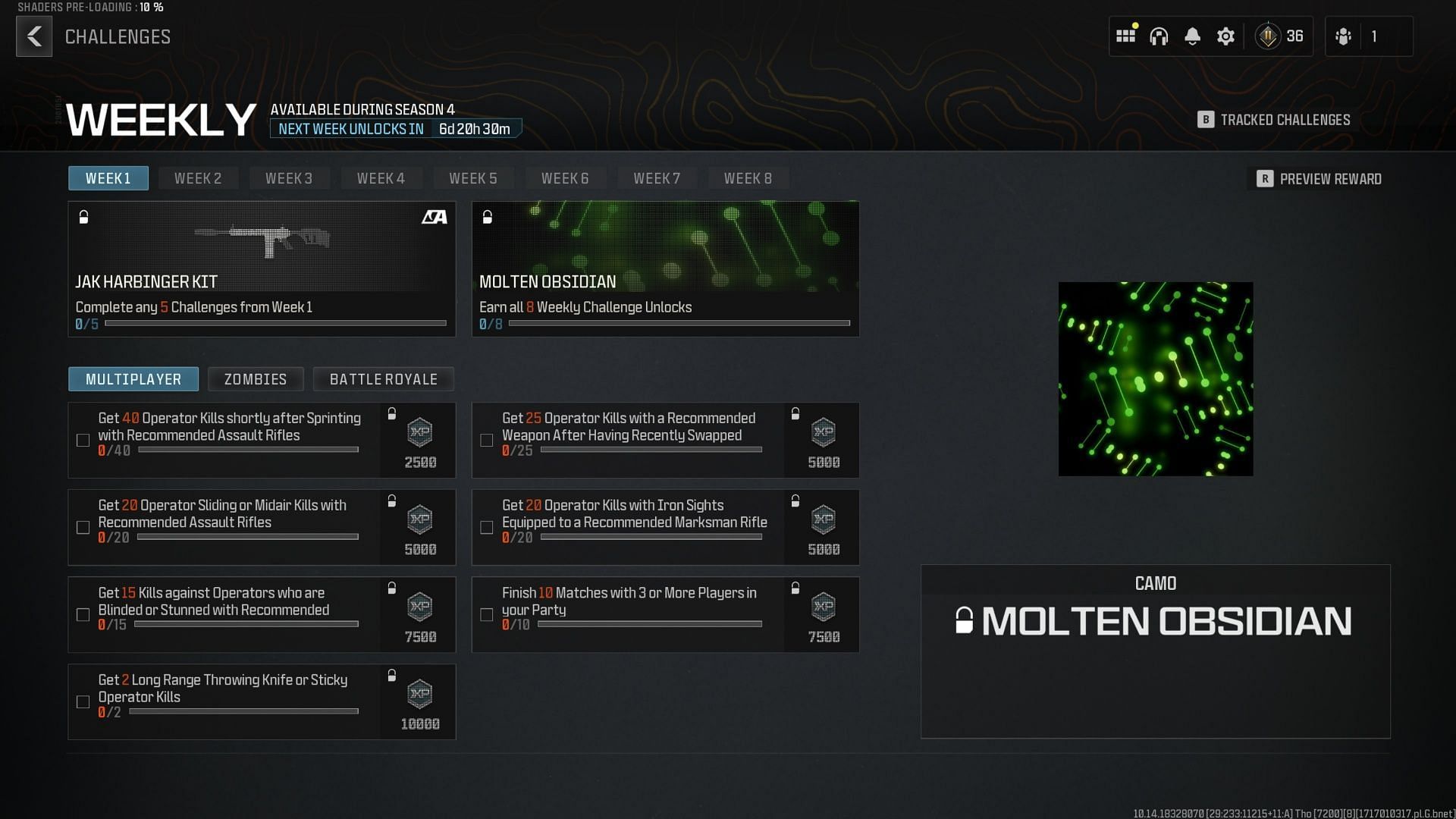Open the grid menu icon

click(1125, 36)
